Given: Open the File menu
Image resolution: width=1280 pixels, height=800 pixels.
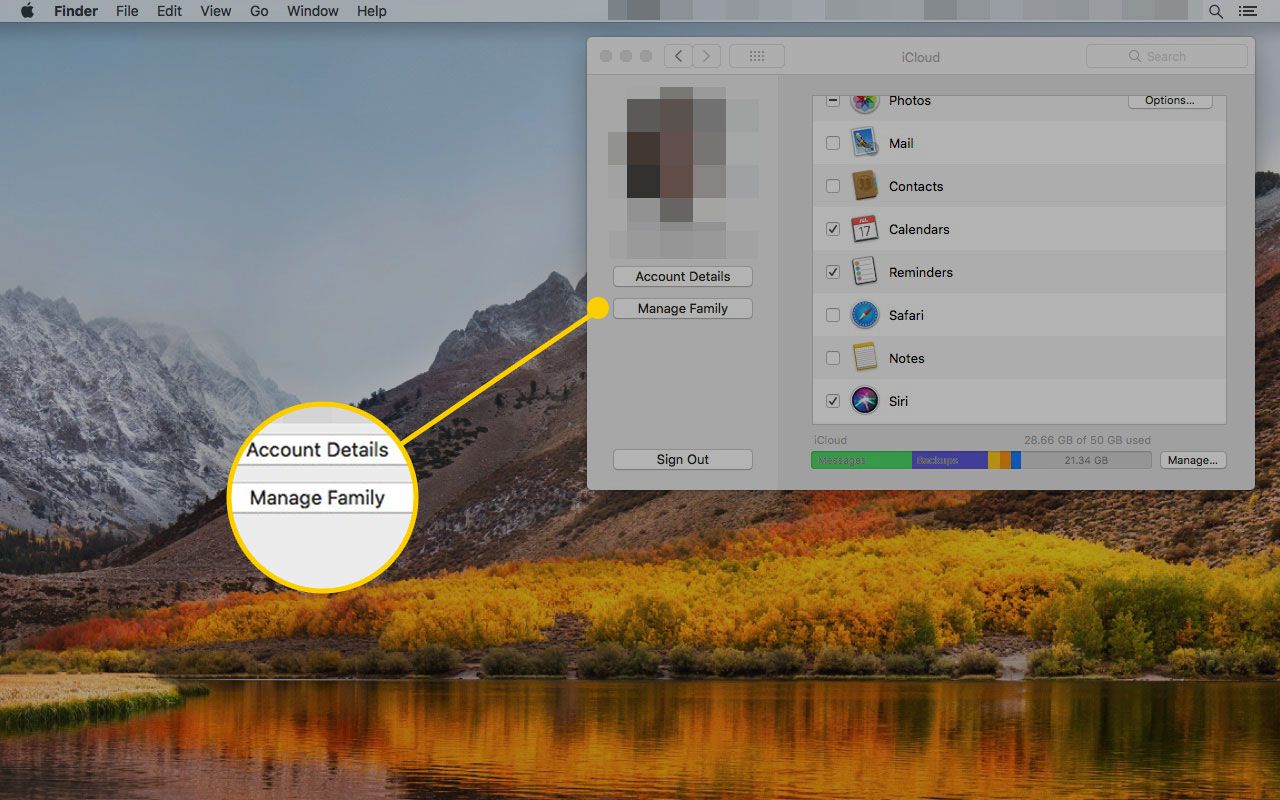Looking at the screenshot, I should click(x=127, y=11).
